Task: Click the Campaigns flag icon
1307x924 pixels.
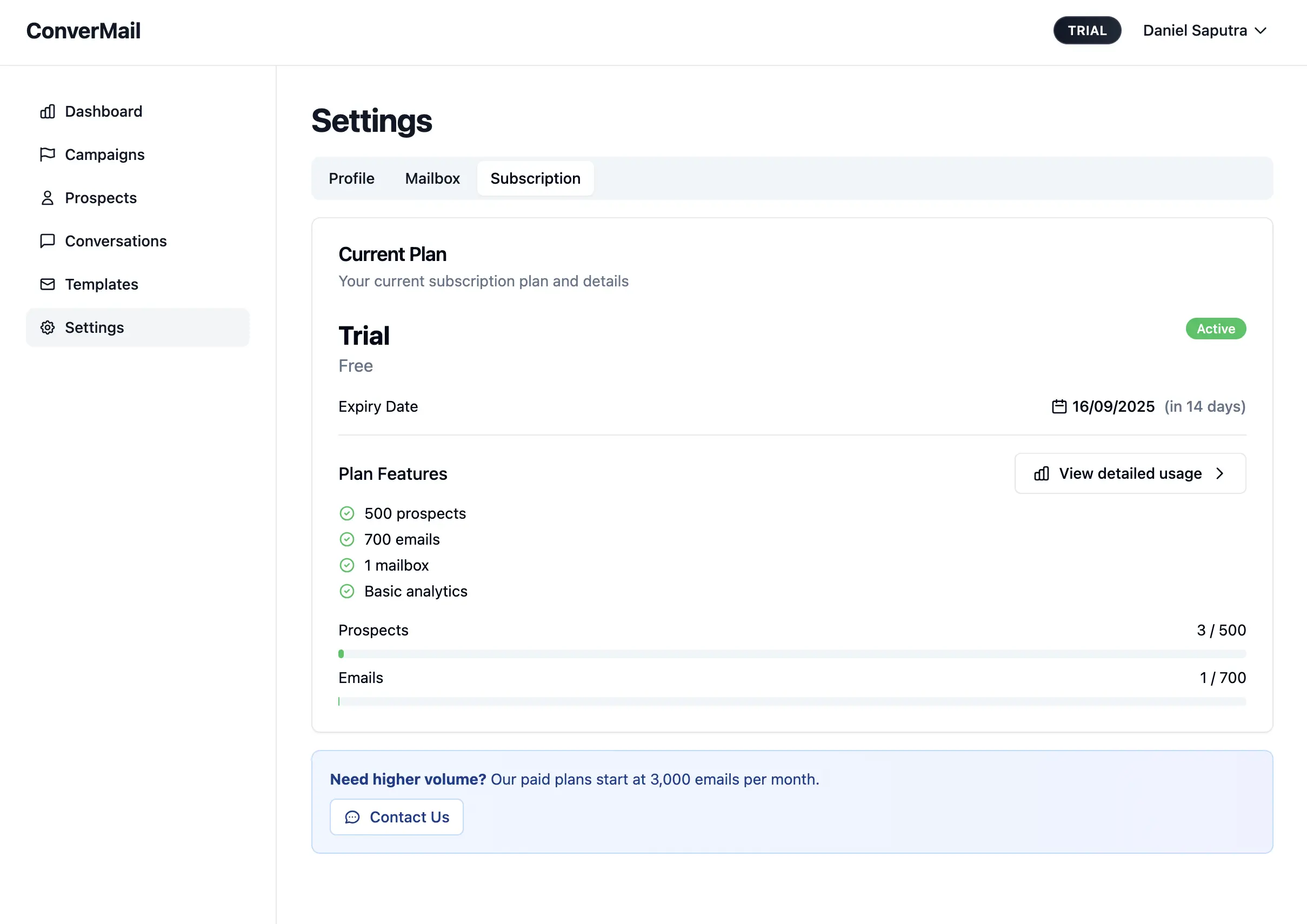Action: [48, 155]
